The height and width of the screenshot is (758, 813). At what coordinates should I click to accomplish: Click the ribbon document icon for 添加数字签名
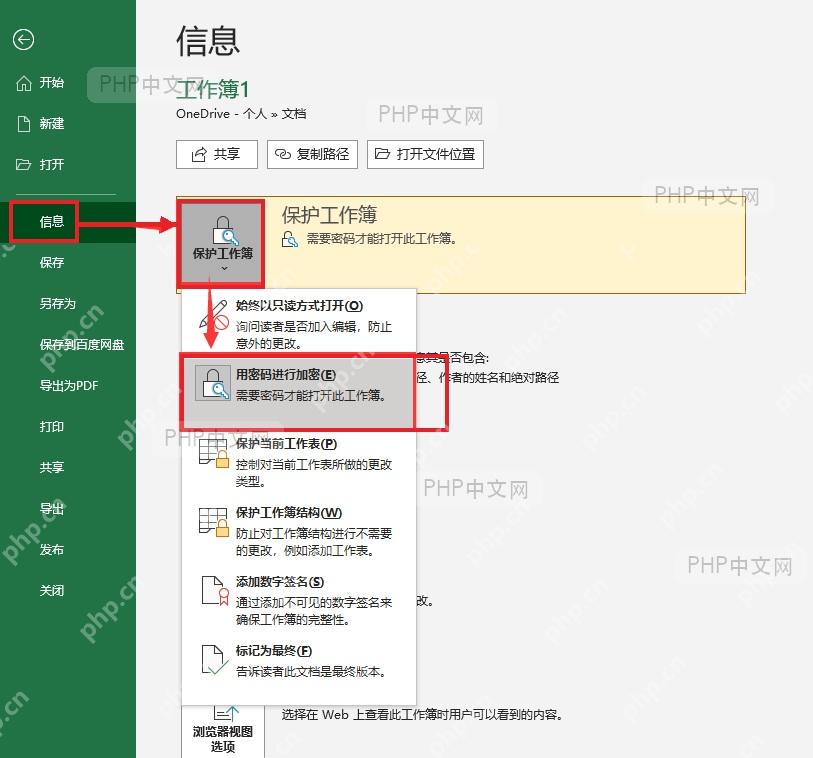pyautogui.click(x=214, y=591)
